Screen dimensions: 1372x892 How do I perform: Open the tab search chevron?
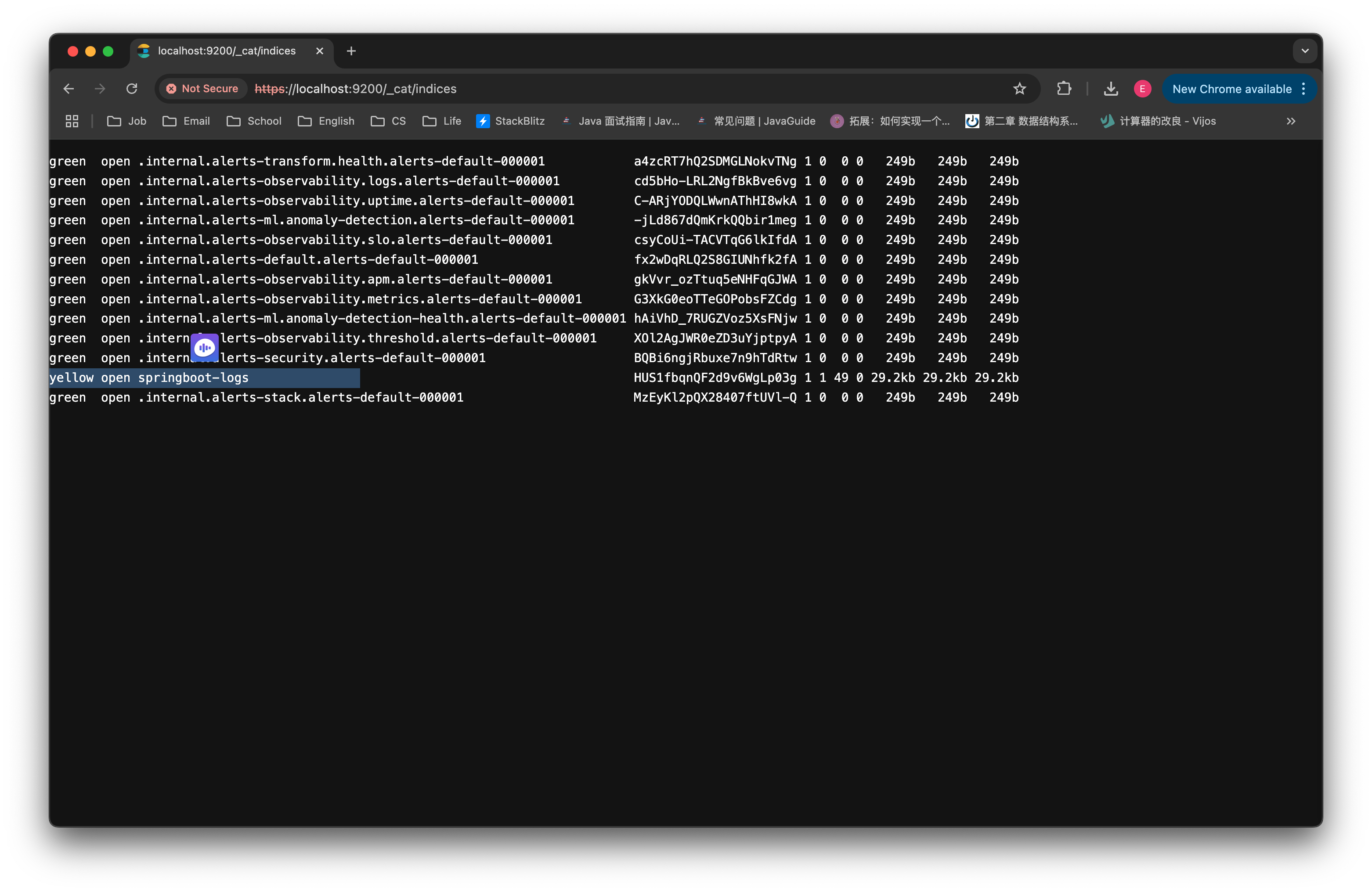[x=1304, y=51]
